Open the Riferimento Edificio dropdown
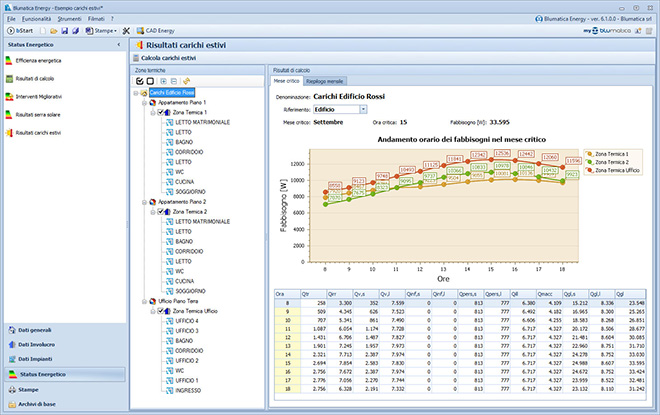This screenshot has width=660, height=415. pos(363,109)
